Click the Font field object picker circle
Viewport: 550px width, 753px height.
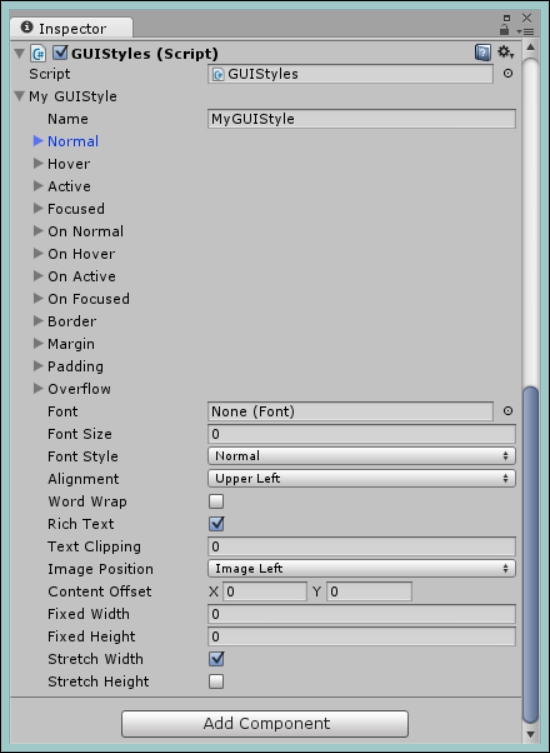point(508,411)
